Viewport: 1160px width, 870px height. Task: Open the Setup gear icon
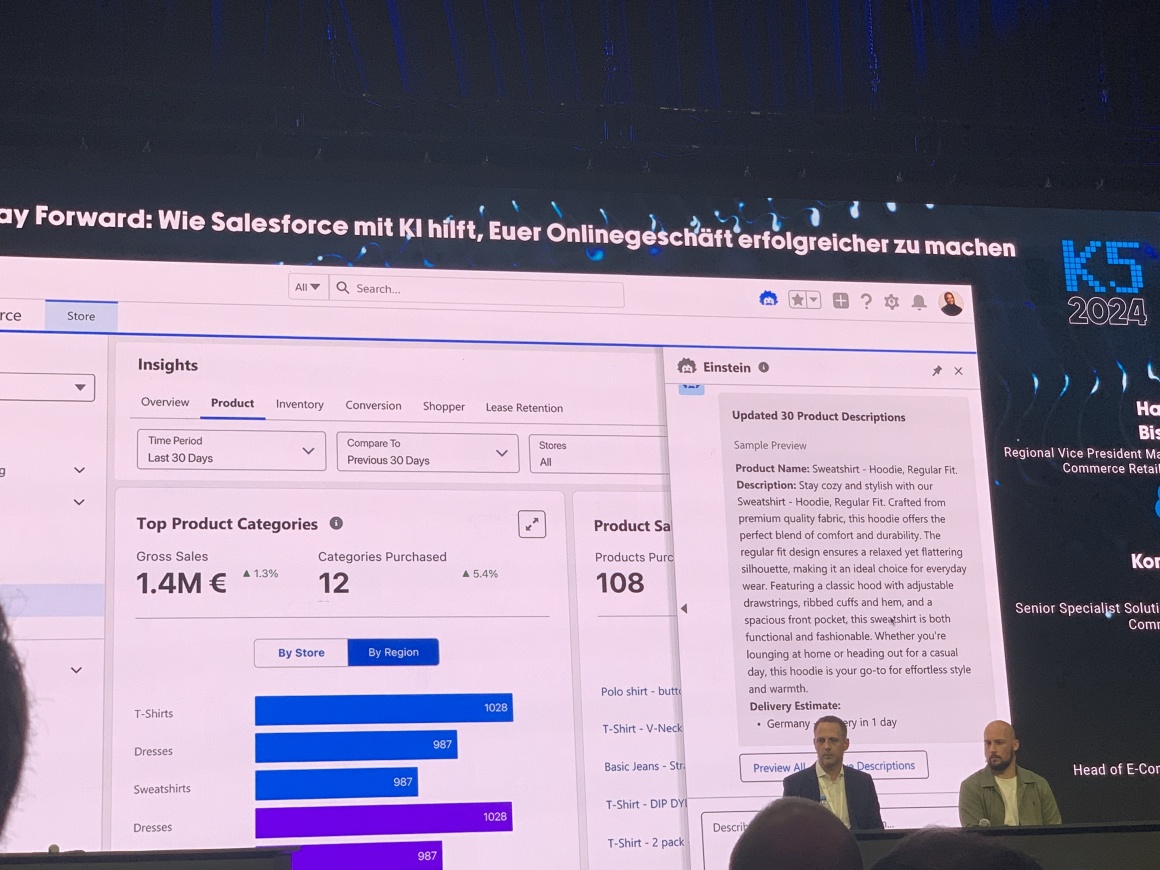(891, 302)
